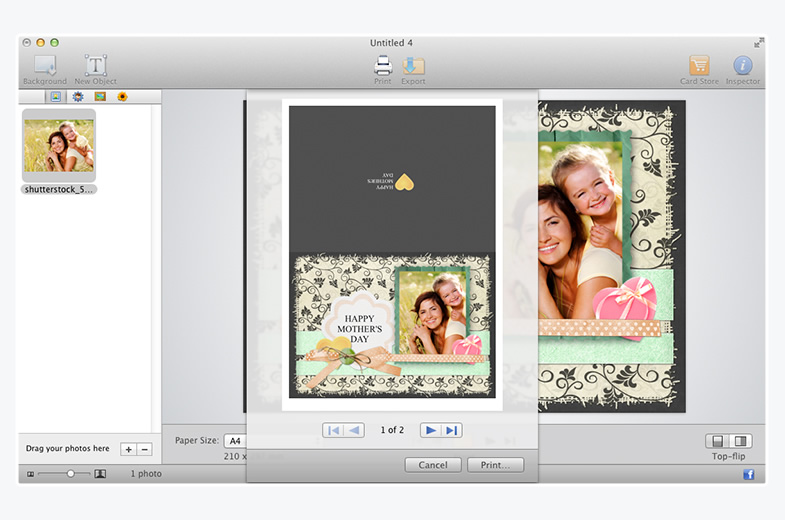
Task: Adjust the thumbnail size slider
Action: coord(71,474)
